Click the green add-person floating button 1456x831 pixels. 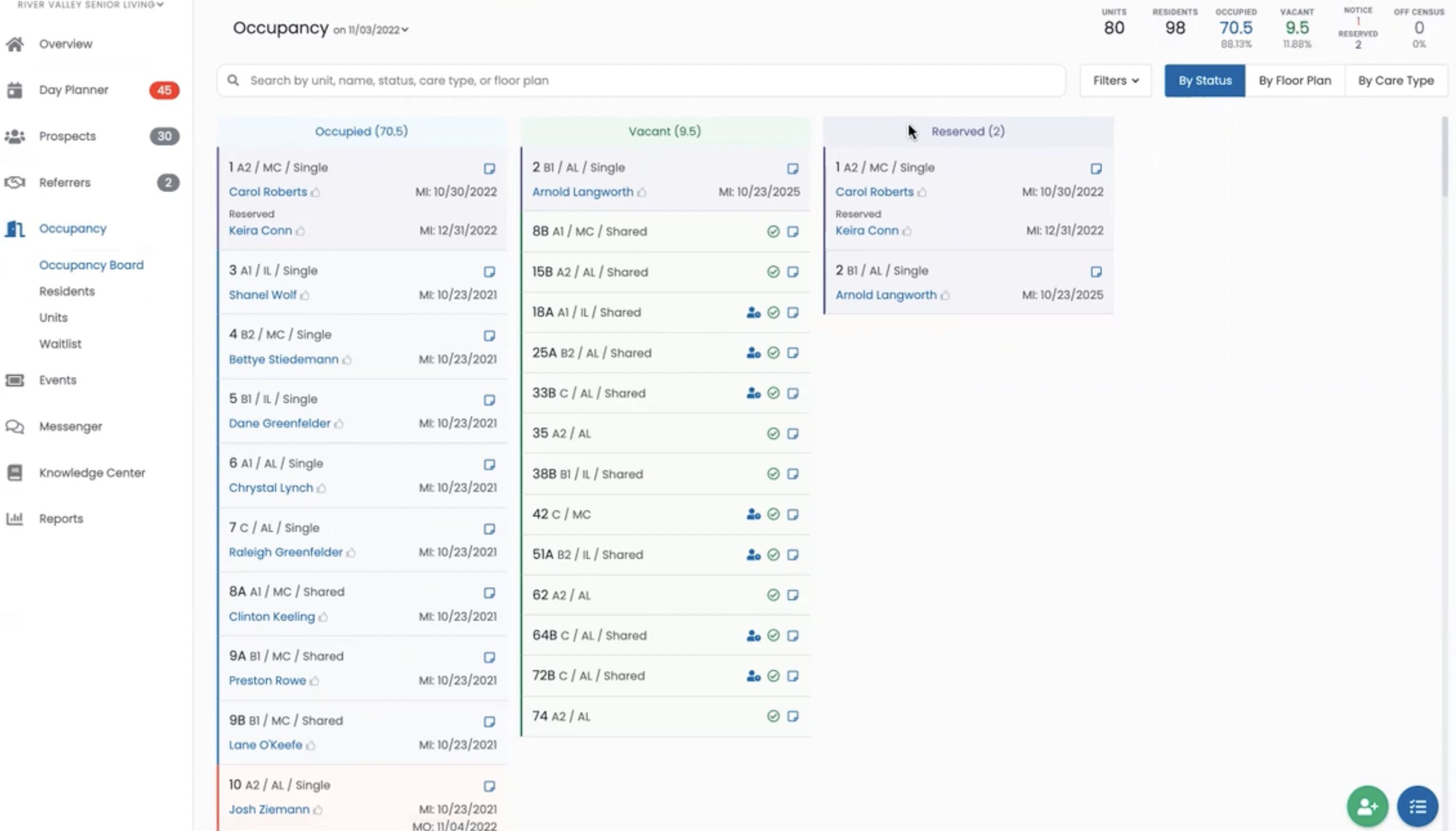point(1367,806)
